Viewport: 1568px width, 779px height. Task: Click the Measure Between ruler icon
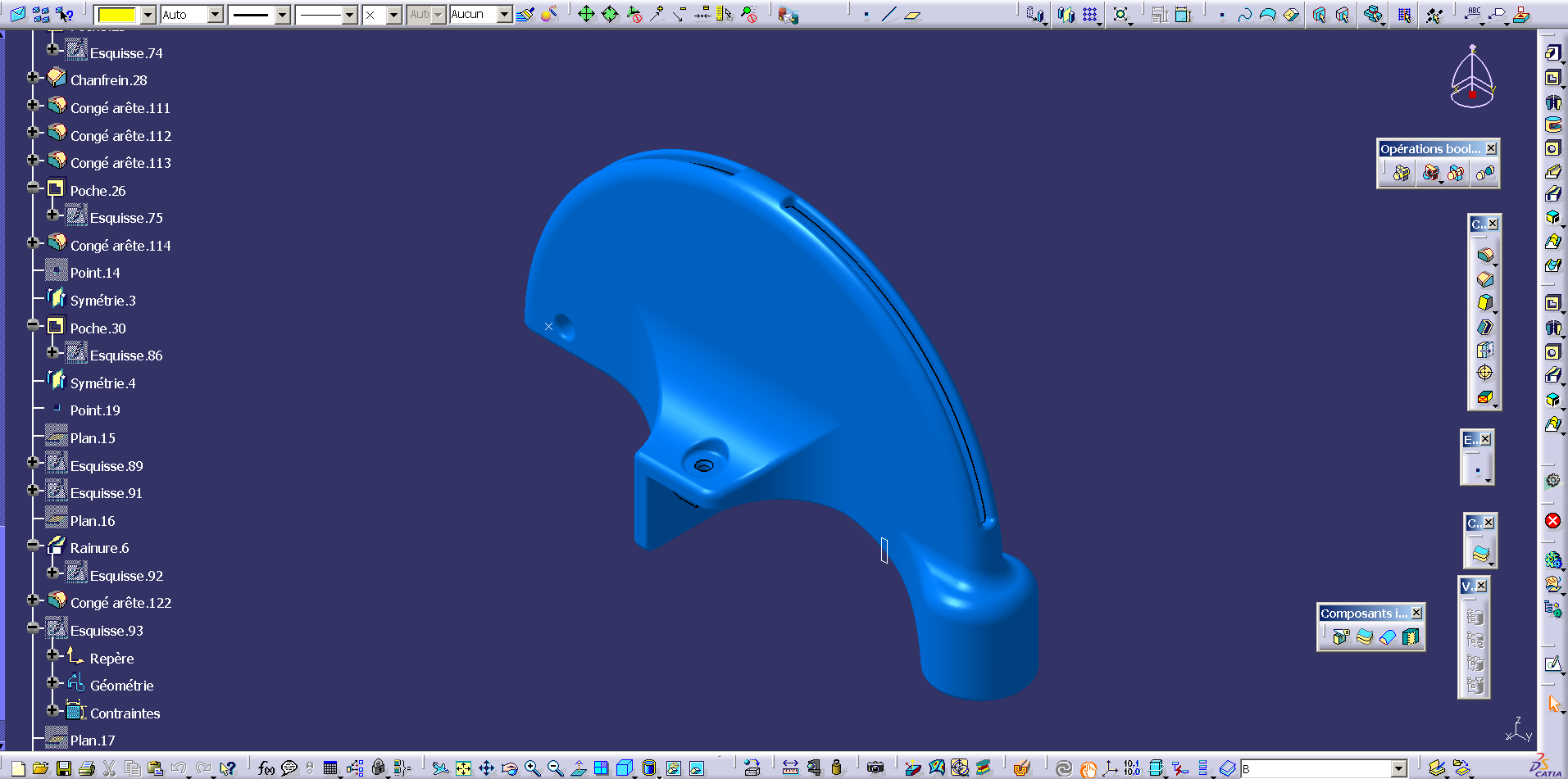(x=790, y=768)
